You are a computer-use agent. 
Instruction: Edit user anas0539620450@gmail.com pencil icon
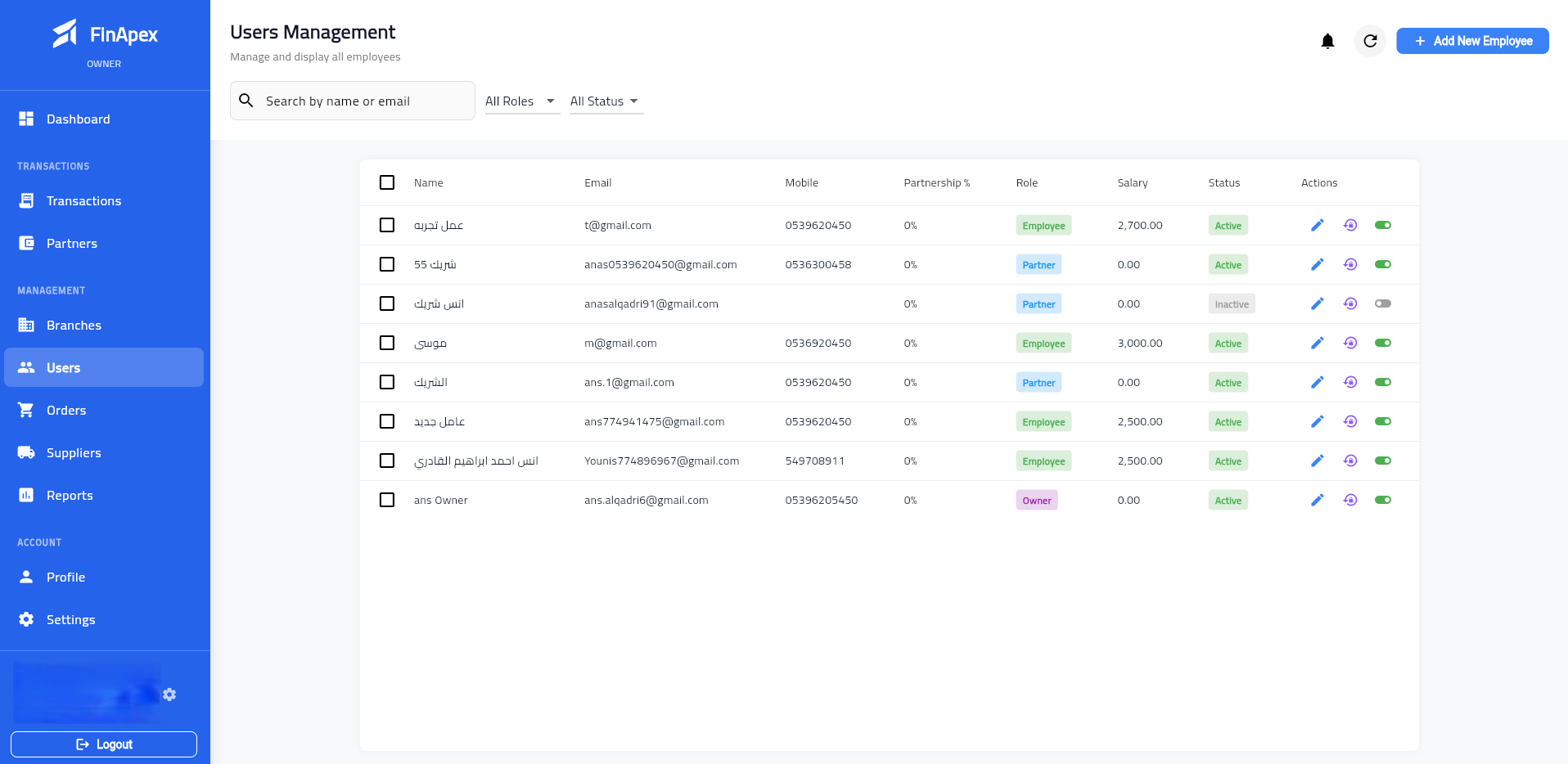1318,264
